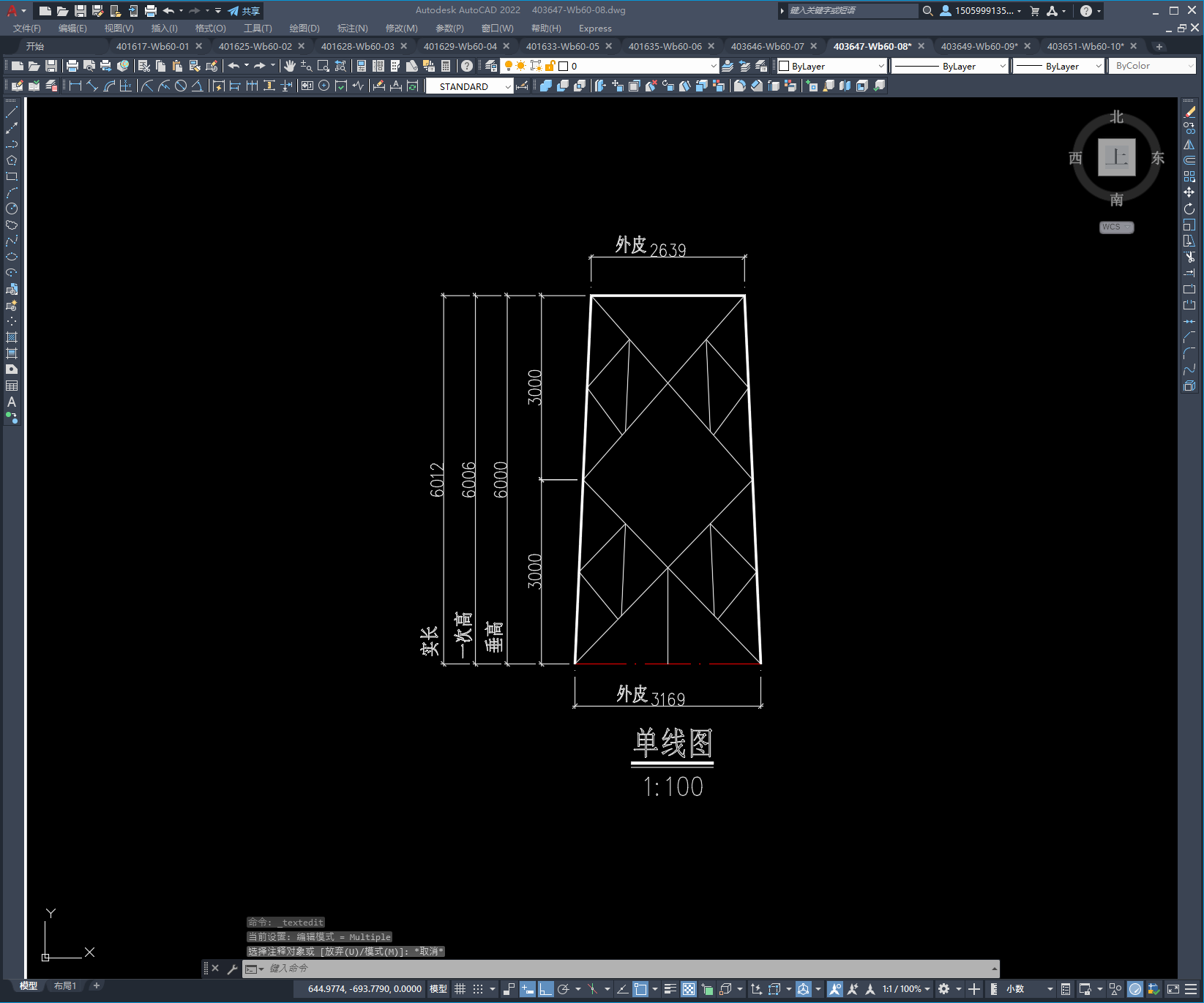This screenshot has width=1204, height=1003.
Task: Select the Diameter dimension tool
Action: (181, 86)
